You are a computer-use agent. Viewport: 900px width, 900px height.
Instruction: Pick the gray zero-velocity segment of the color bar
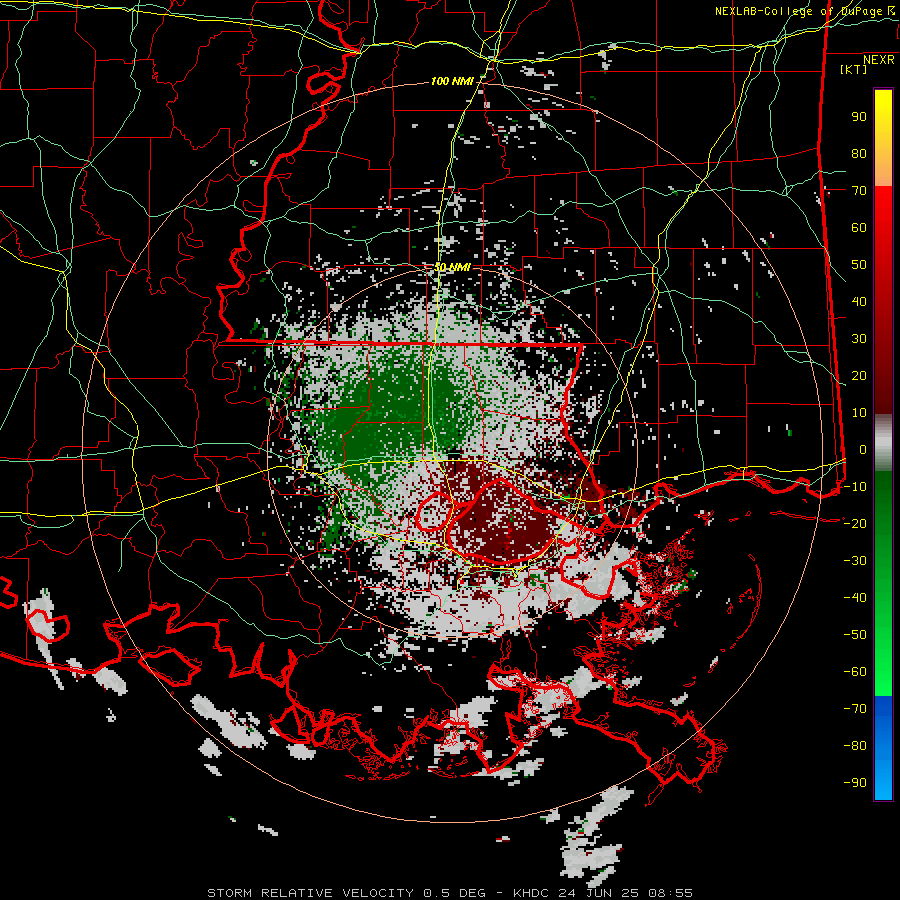tap(883, 443)
